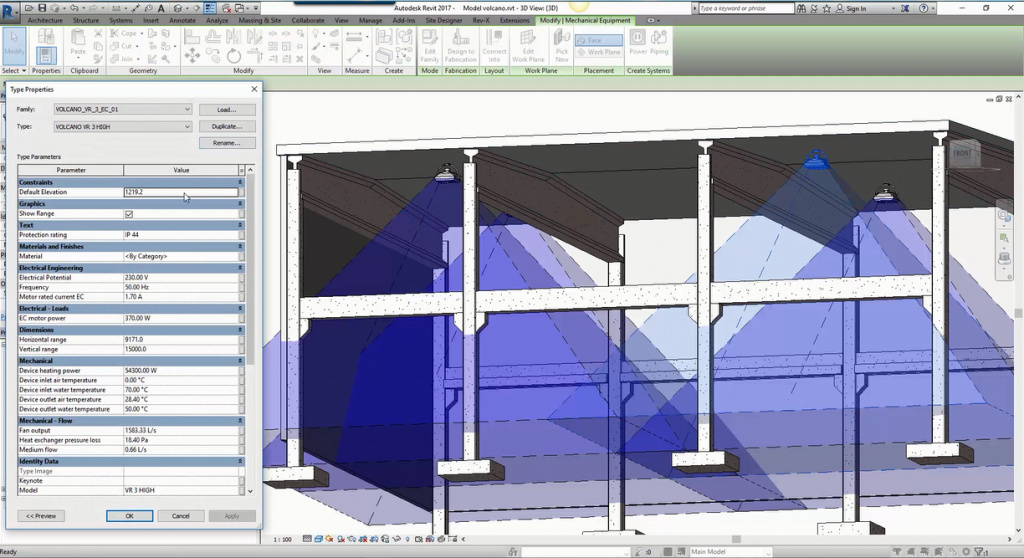Click the FRONT face of the ViewCube
The width and height of the screenshot is (1024, 558).
click(962, 153)
